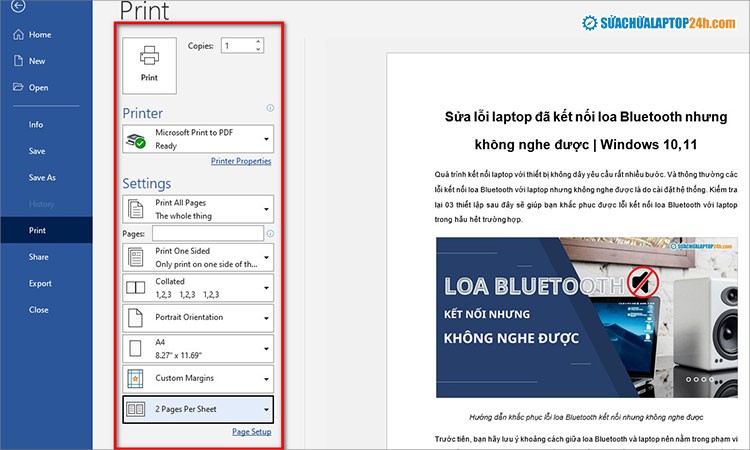Image resolution: width=750 pixels, height=450 pixels.
Task: Click the A4 paper size icon
Action: coord(135,348)
